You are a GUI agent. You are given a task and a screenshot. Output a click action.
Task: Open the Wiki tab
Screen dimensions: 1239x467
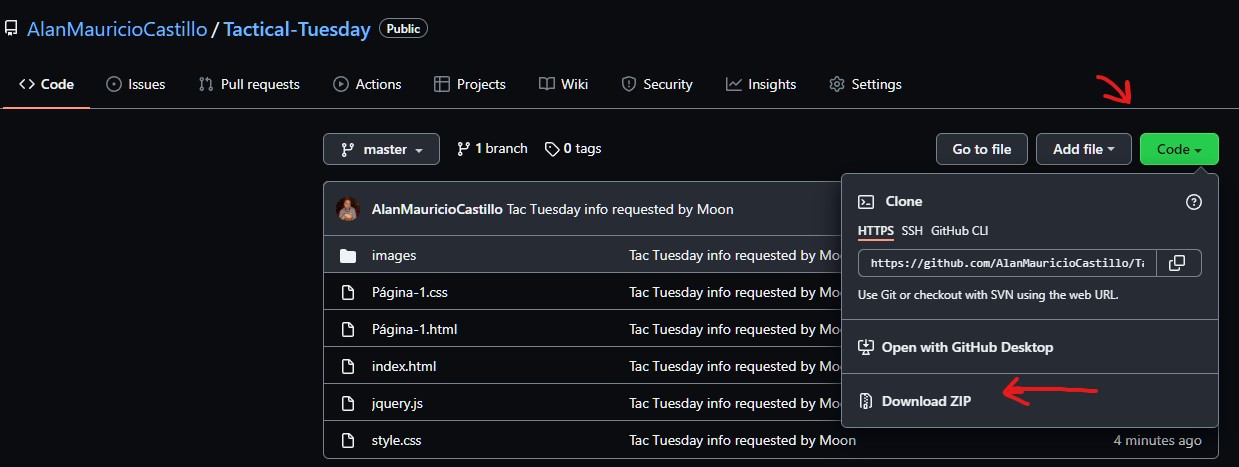click(563, 84)
